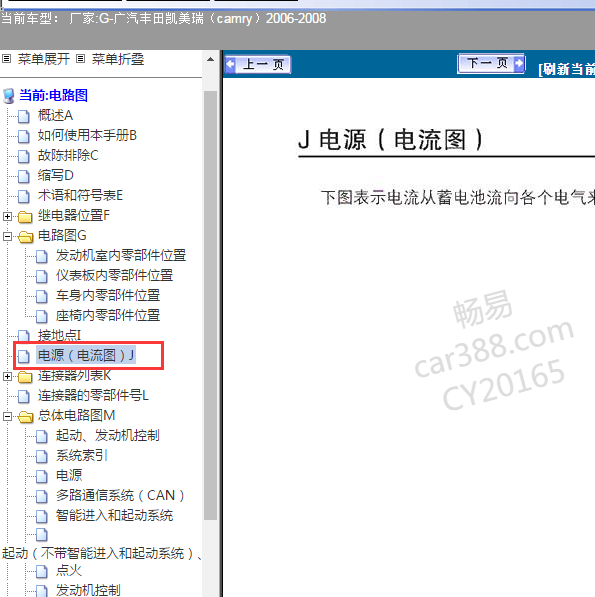The width and height of the screenshot is (595, 597).
Task: Click the page icon beside 故陈排除C
Action: click(x=24, y=156)
